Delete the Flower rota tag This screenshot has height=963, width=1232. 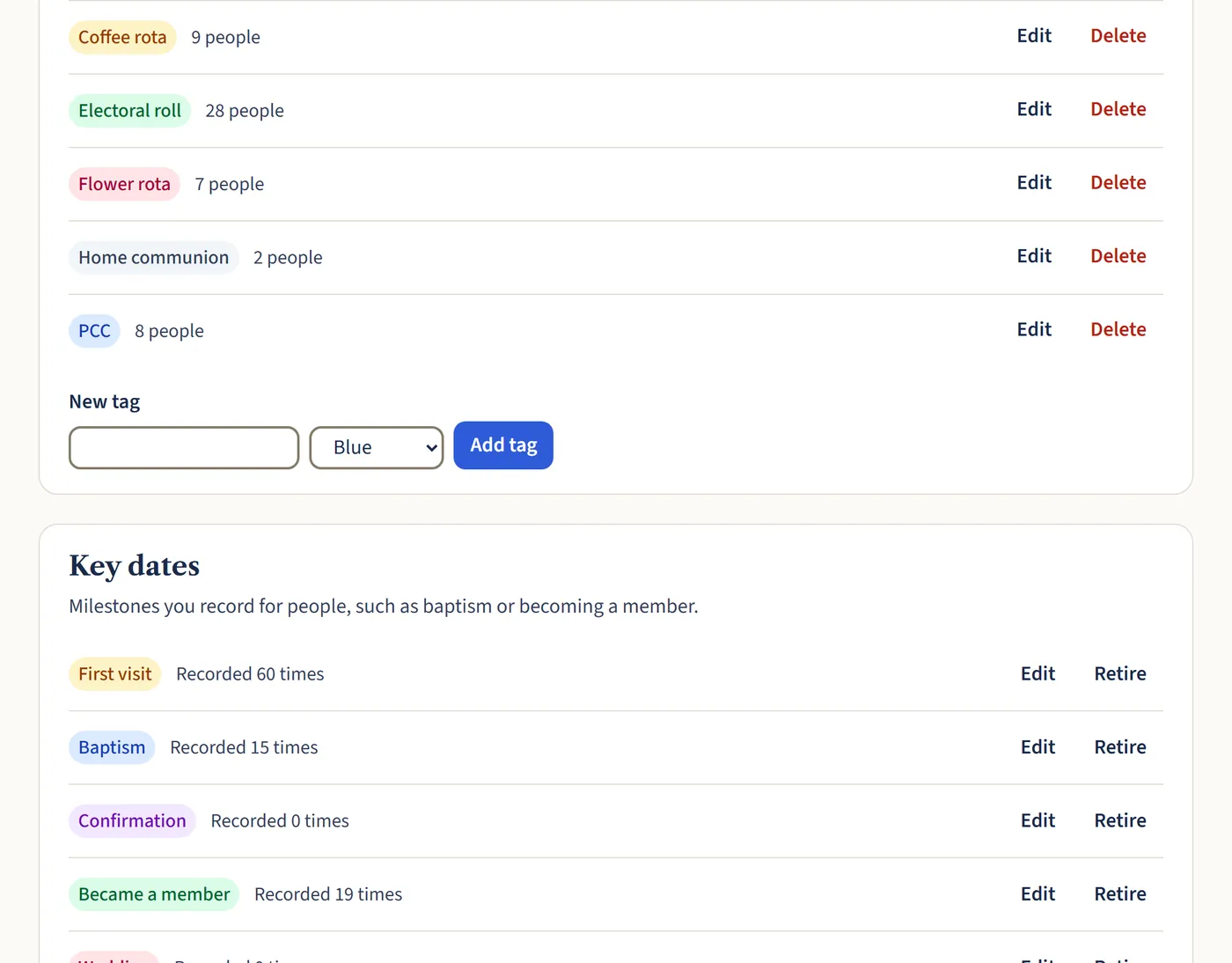(x=1118, y=183)
